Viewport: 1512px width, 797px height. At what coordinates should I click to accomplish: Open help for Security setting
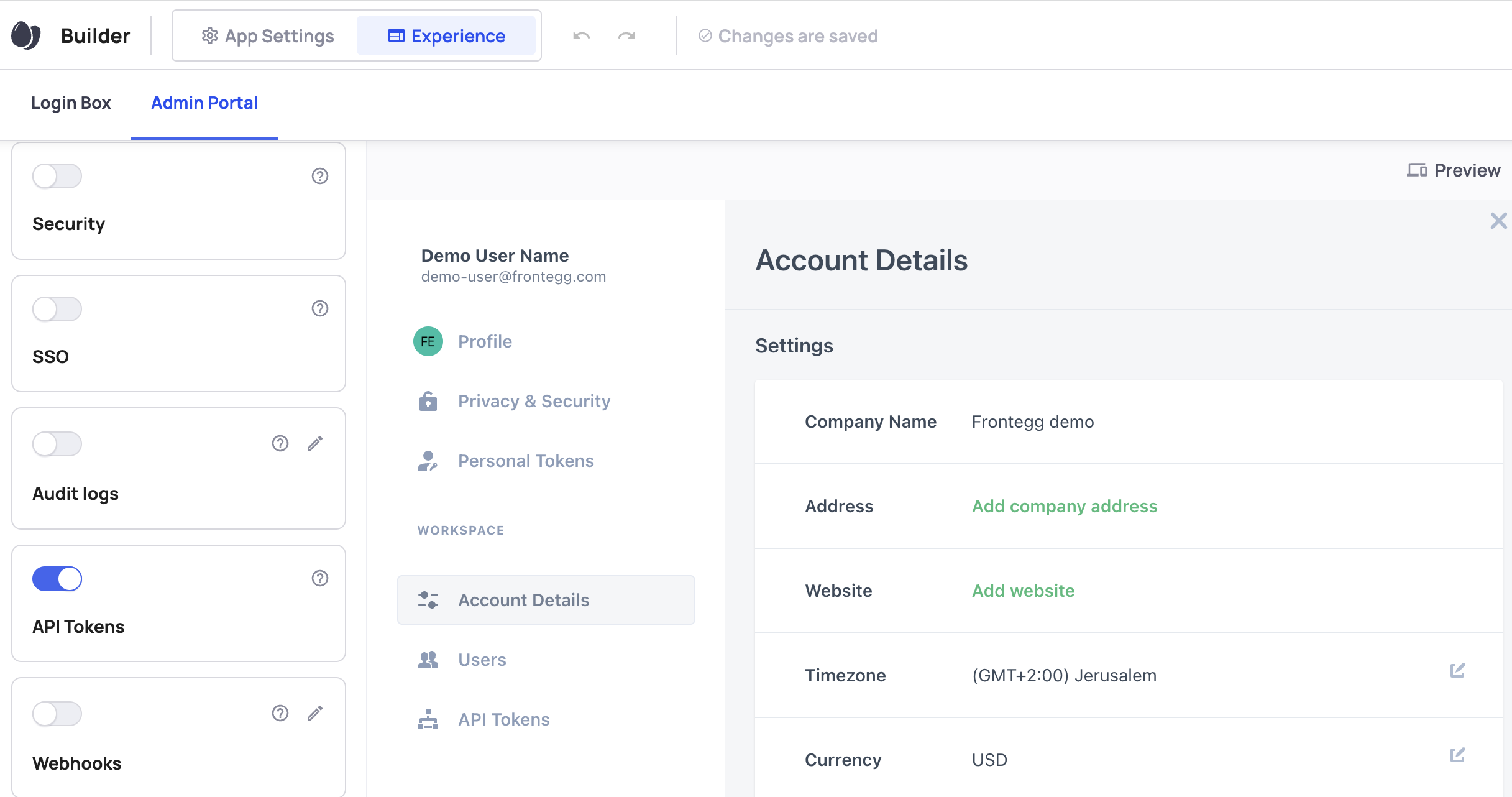click(319, 176)
